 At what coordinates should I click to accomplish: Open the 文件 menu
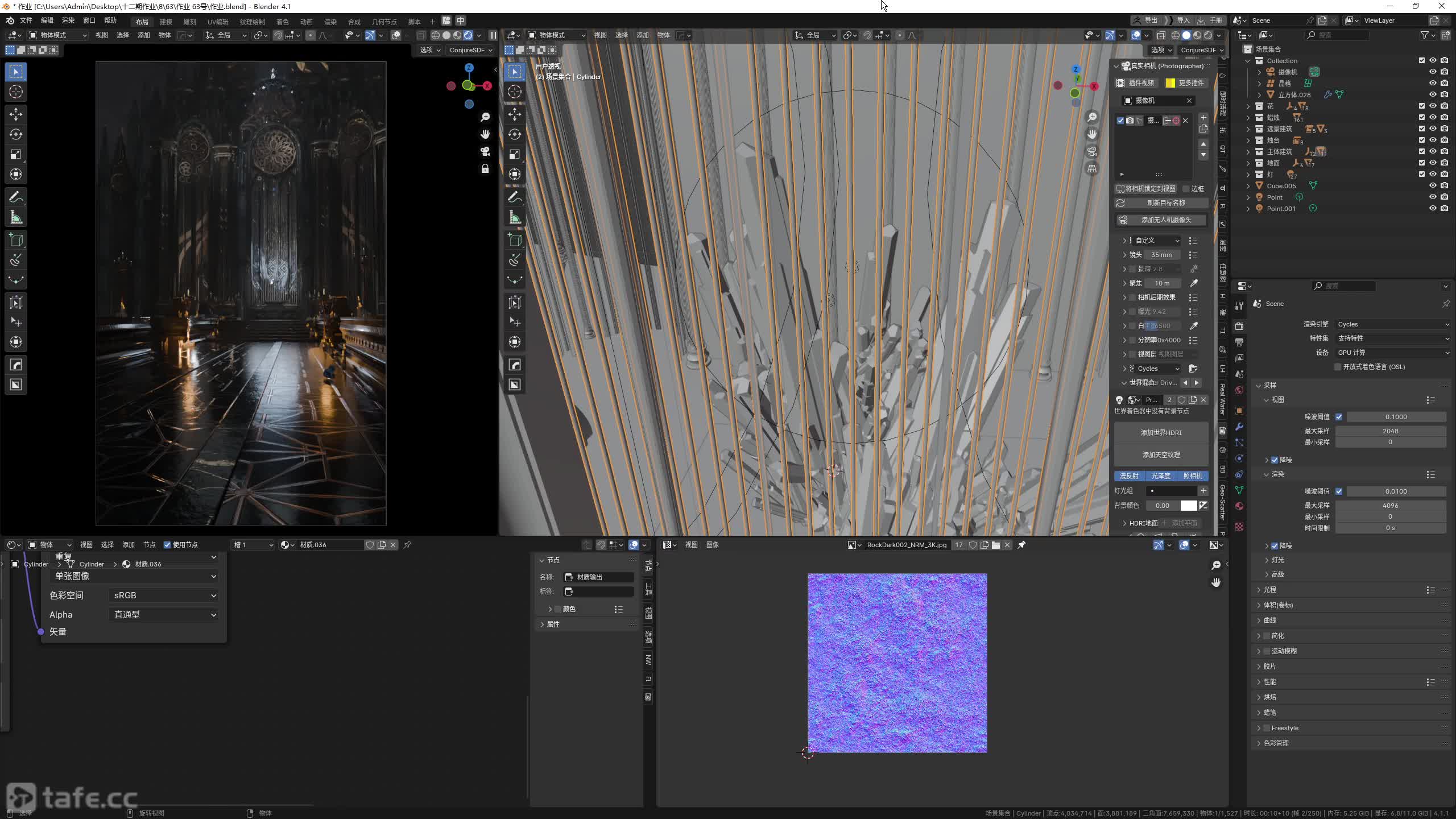(x=26, y=20)
